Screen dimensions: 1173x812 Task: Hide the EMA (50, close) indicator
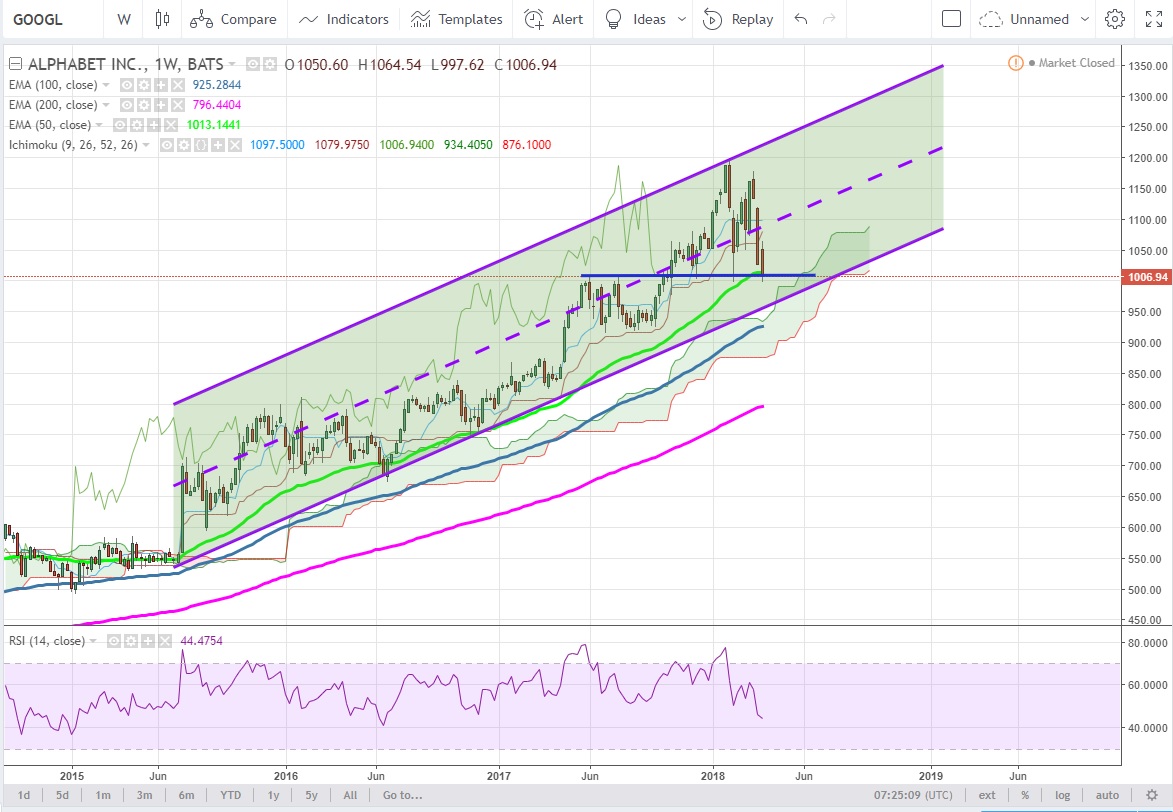click(120, 125)
